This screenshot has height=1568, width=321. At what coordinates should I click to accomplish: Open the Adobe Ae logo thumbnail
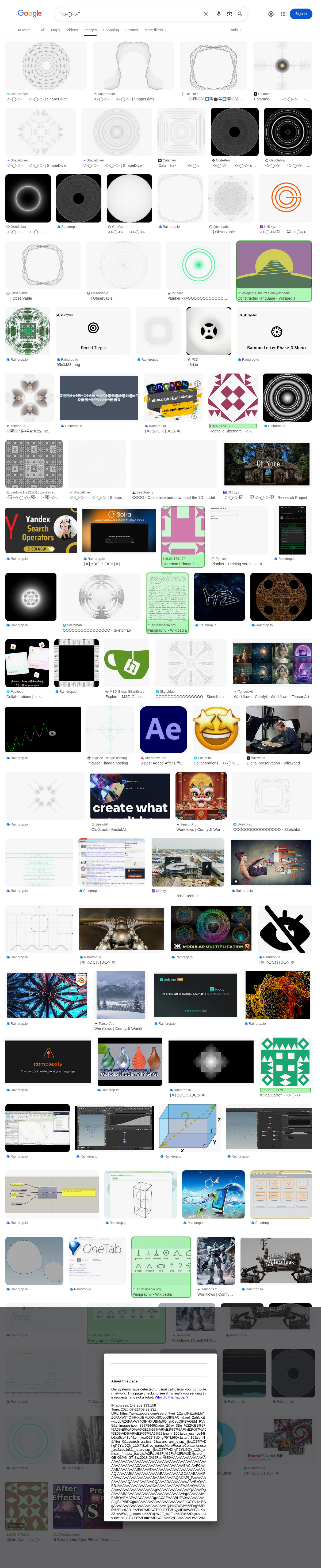pos(163,730)
